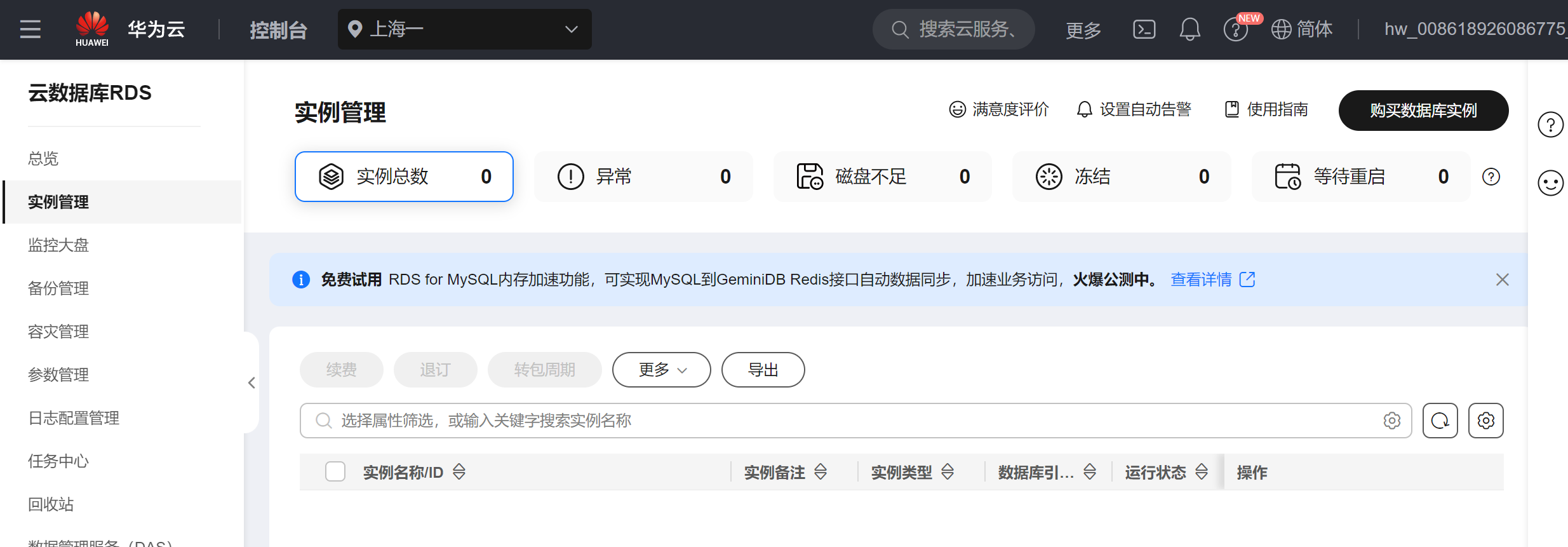Click the right-side floating help question icon
The width and height of the screenshot is (1568, 547).
click(1550, 125)
